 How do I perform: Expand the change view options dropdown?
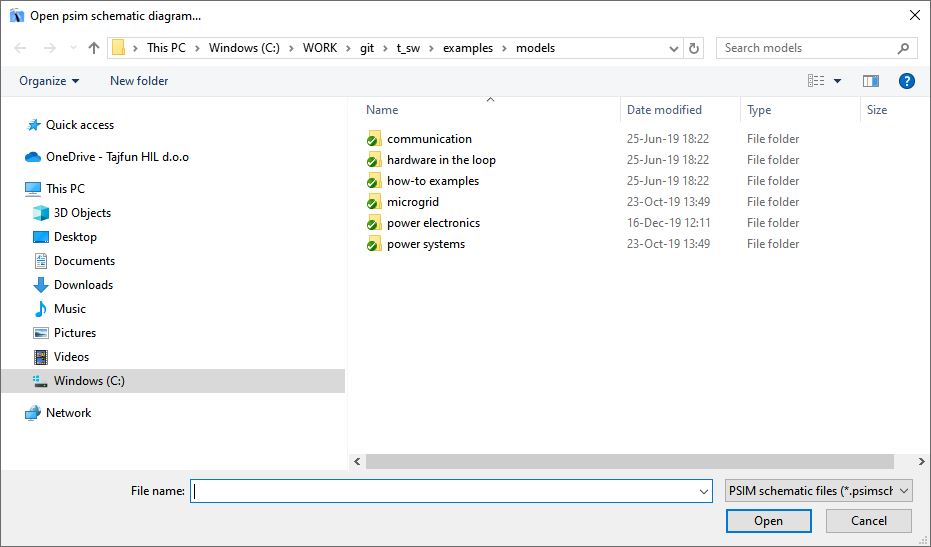click(837, 81)
